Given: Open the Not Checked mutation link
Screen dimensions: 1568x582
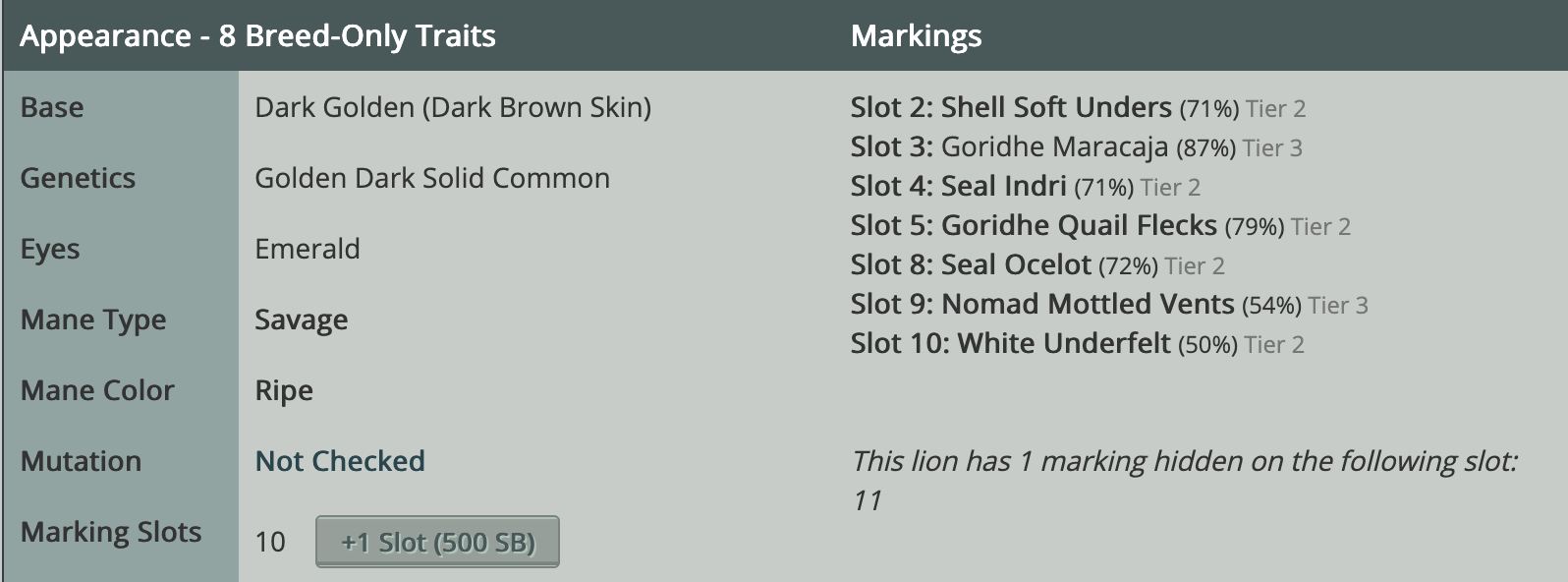Looking at the screenshot, I should coord(340,461).
